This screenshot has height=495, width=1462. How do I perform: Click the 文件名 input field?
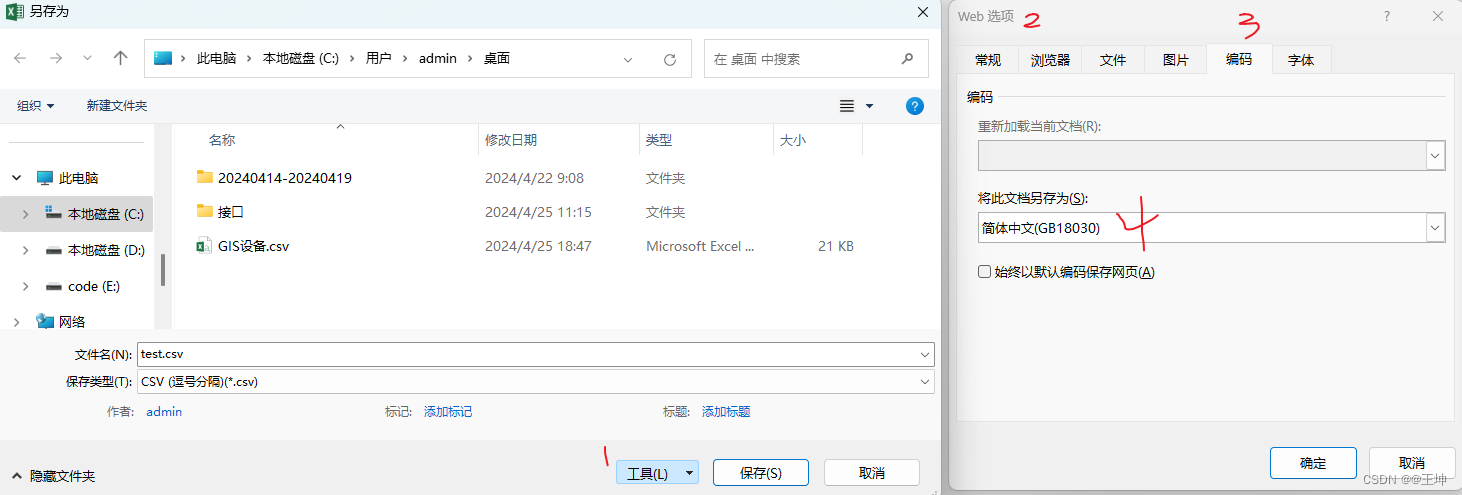pos(527,354)
